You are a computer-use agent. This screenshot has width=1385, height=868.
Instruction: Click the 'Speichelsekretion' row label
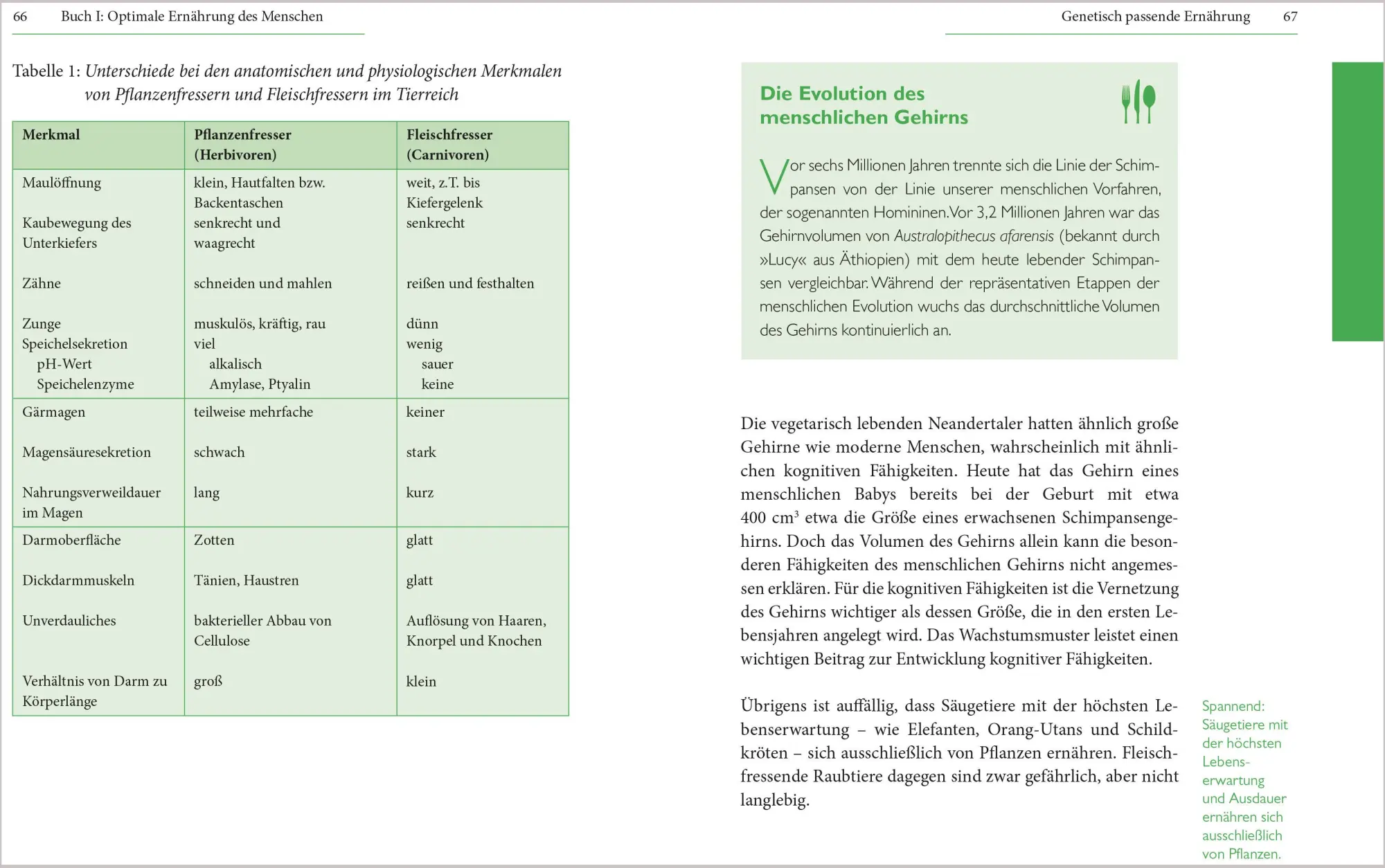coord(75,344)
